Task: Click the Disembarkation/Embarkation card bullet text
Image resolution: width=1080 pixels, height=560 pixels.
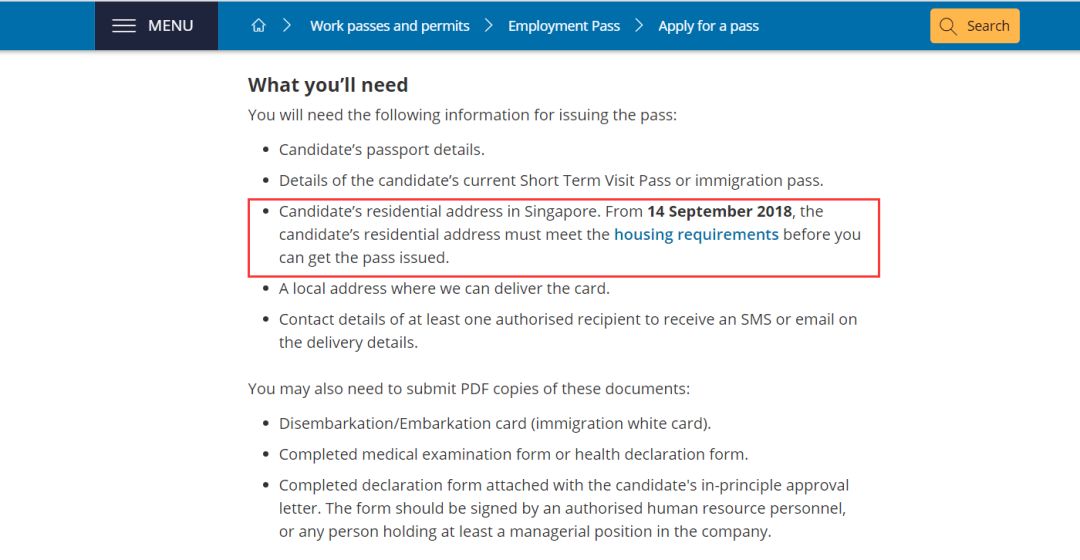Action: coord(495,423)
